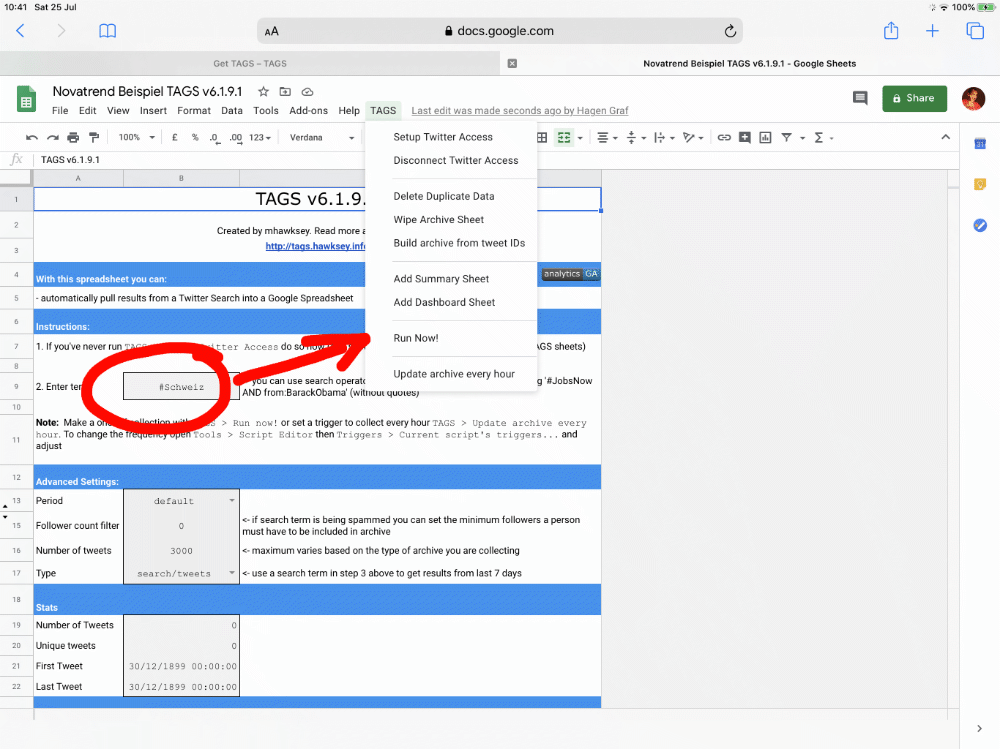Open the Help menu
Viewport: 1000px width, 749px height.
tap(349, 110)
